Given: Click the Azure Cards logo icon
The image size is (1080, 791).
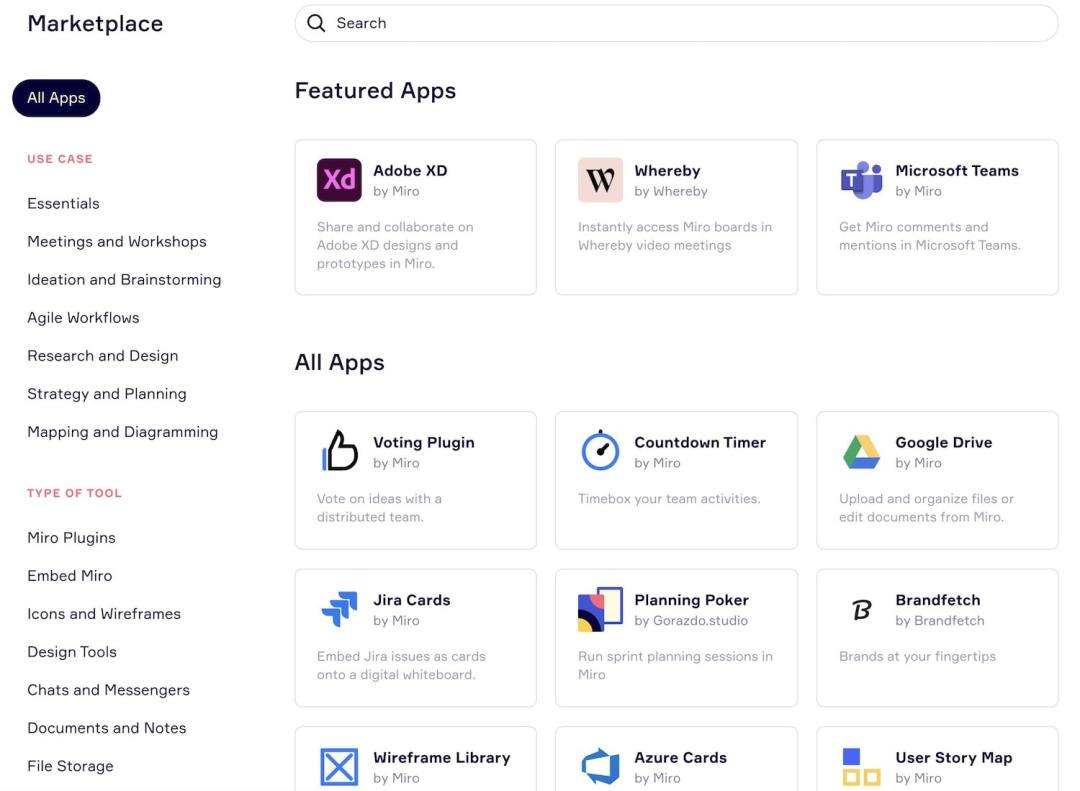Looking at the screenshot, I should click(x=600, y=766).
